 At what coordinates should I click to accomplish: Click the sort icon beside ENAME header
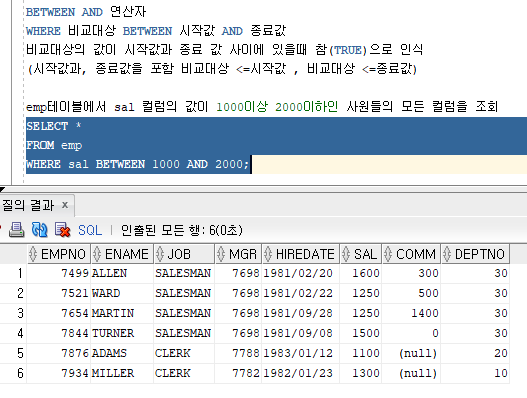[x=97, y=254]
